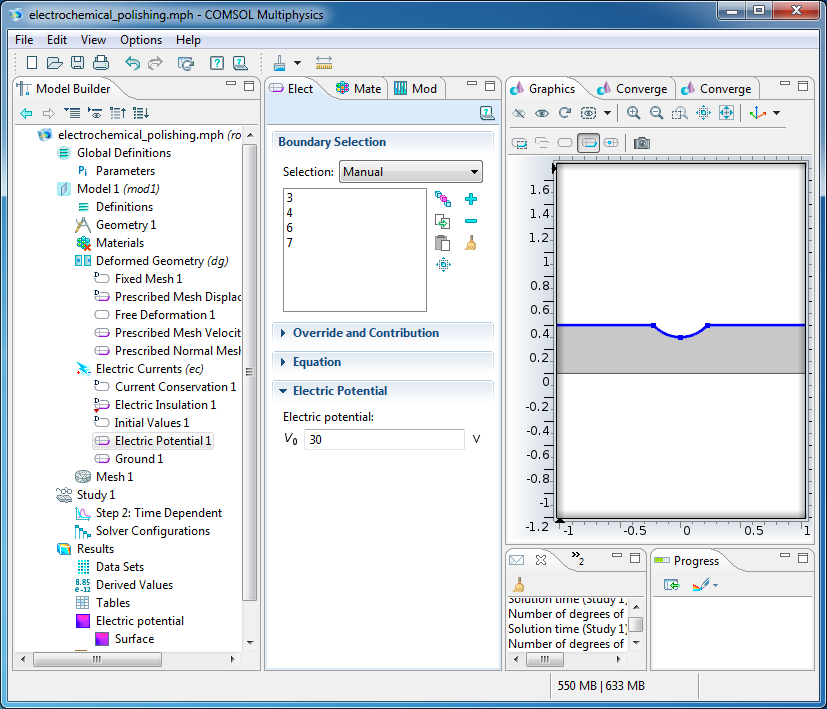Click the New file icon

click(32, 63)
